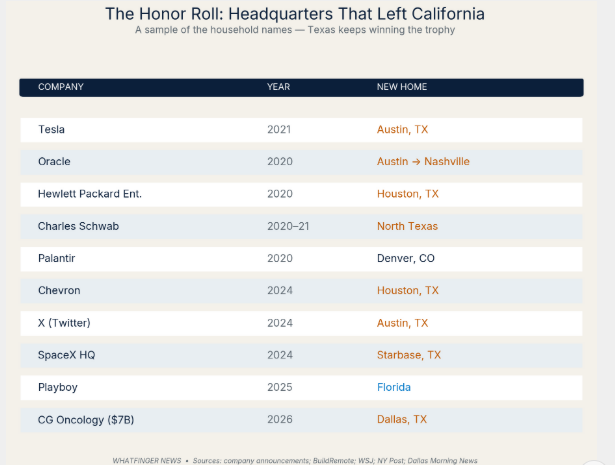Select the SpaceX HQ entry
This screenshot has width=615, height=465.
pos(67,355)
